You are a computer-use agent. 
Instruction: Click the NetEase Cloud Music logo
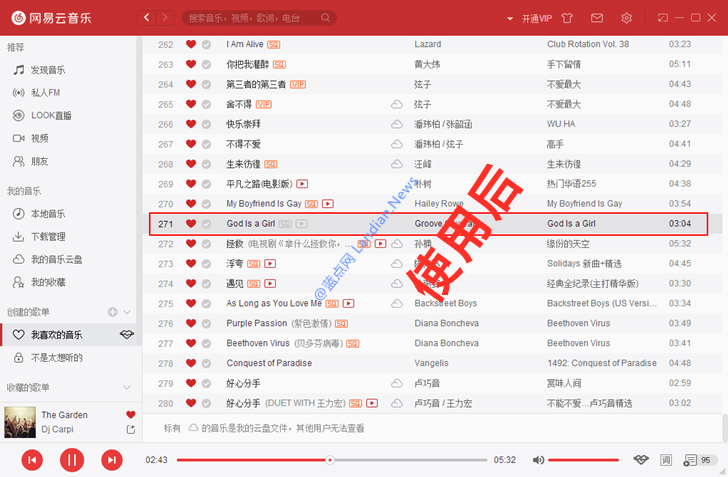[x=51, y=18]
